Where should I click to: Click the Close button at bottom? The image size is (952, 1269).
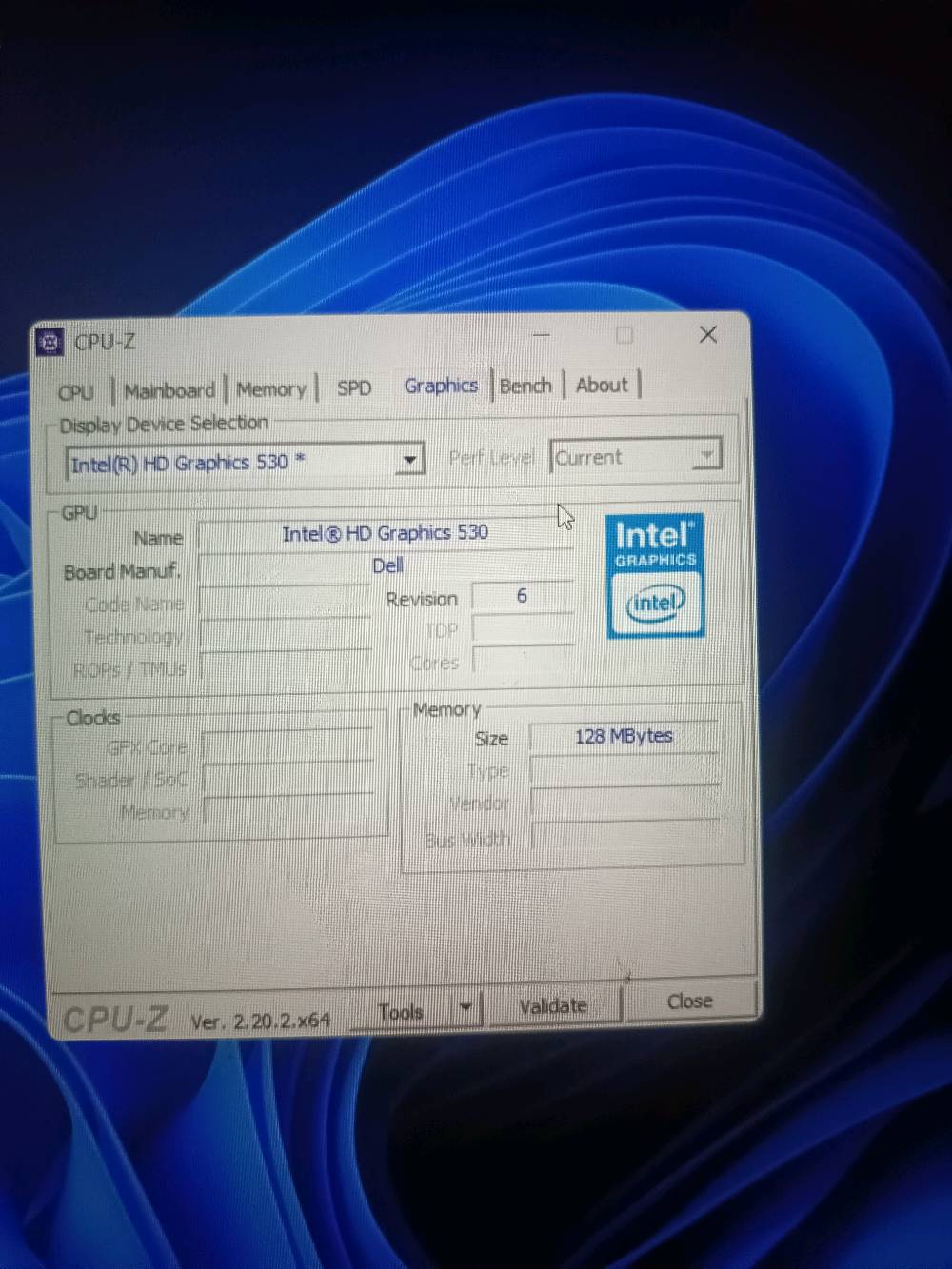690,1001
